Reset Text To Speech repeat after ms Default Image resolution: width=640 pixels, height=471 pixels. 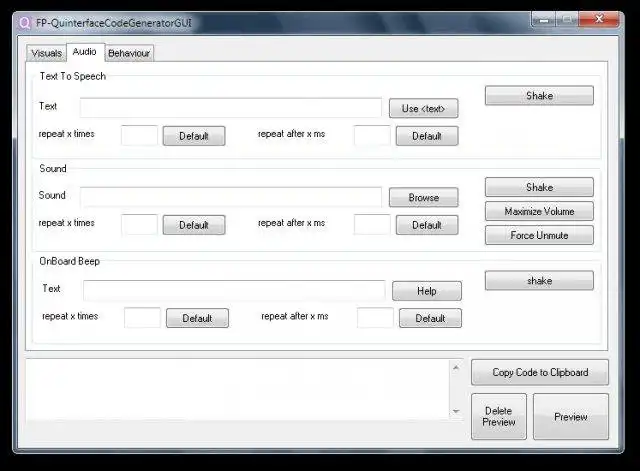click(427, 136)
